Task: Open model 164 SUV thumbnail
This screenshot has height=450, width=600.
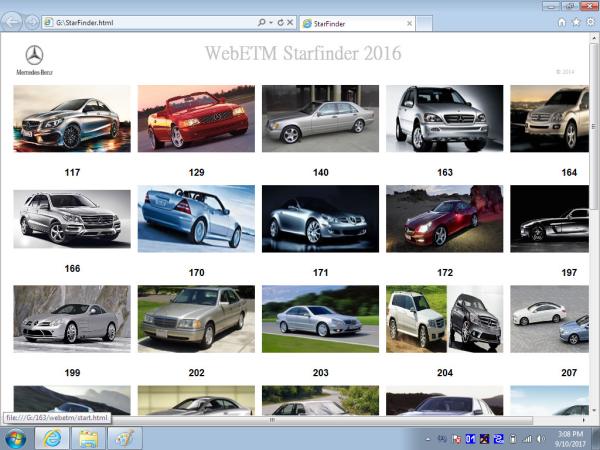Action: point(549,119)
